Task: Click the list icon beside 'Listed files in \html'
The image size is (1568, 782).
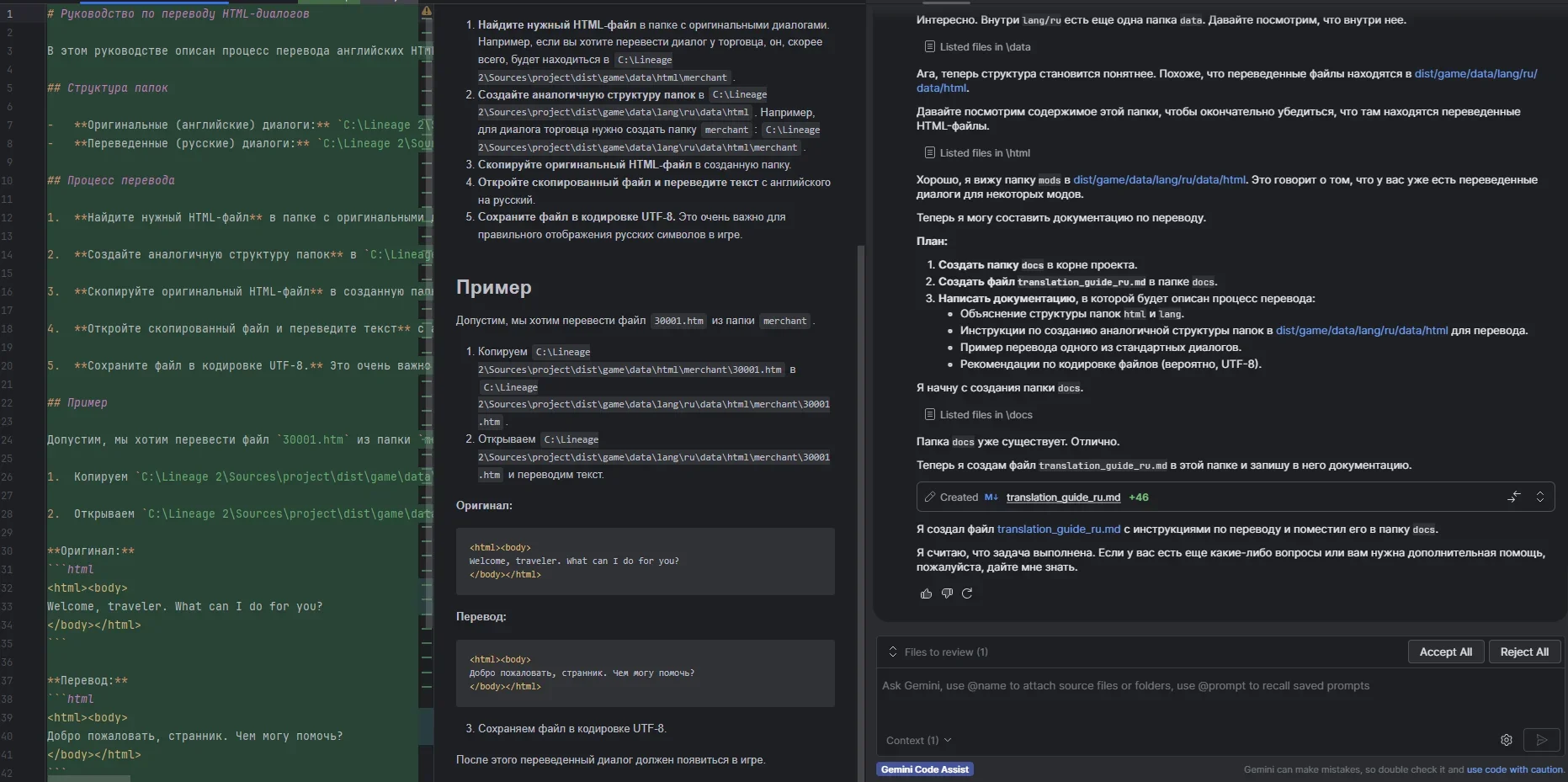Action: point(928,152)
